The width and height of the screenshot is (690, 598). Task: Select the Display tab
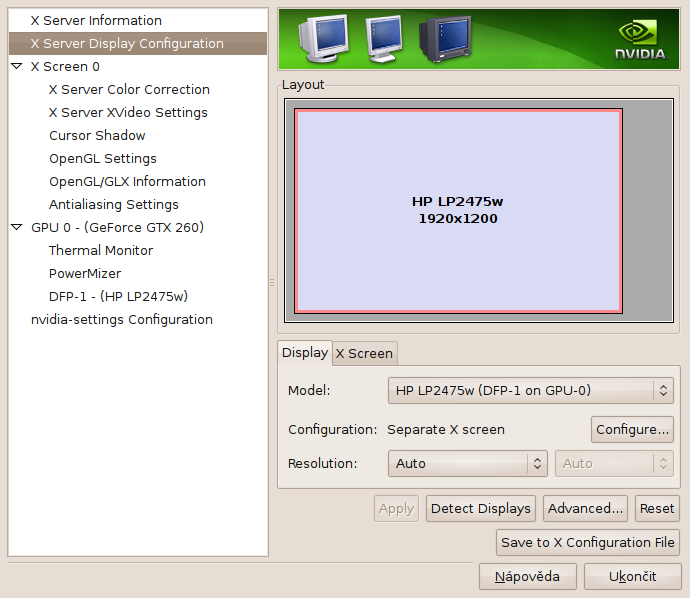(x=304, y=352)
